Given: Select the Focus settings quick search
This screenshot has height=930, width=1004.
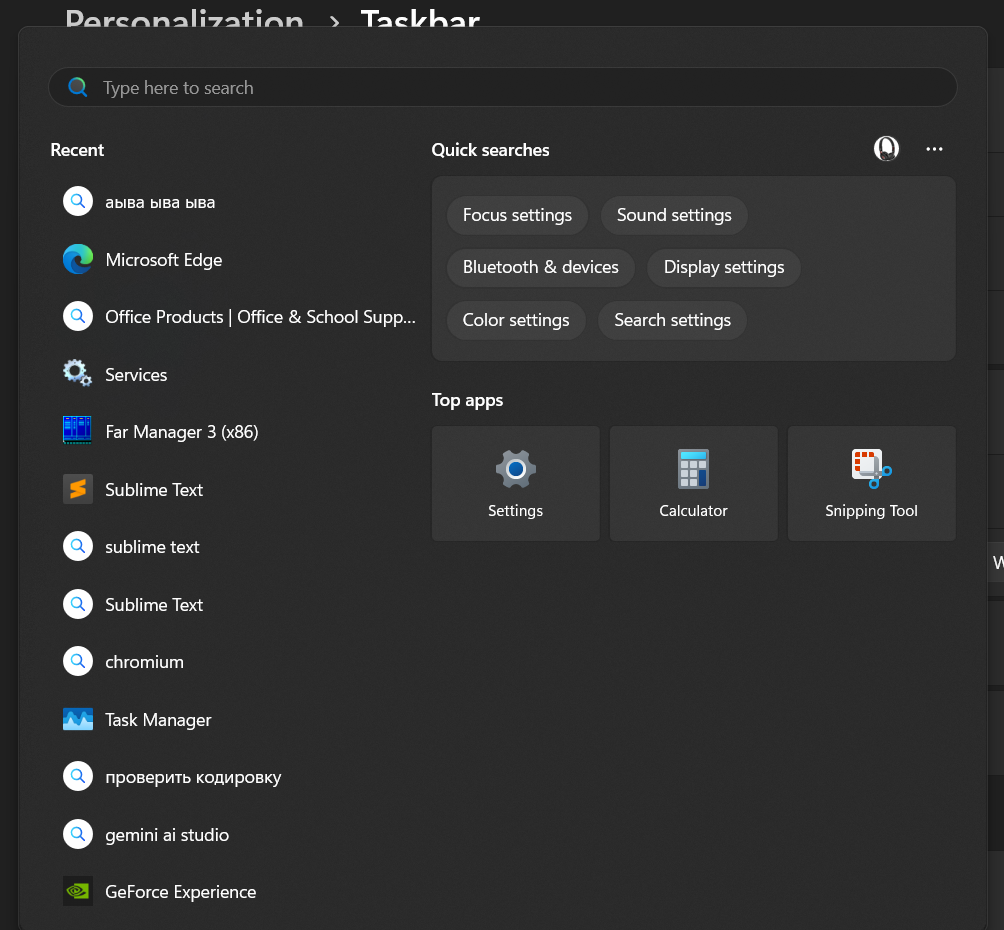Looking at the screenshot, I should pyautogui.click(x=517, y=215).
